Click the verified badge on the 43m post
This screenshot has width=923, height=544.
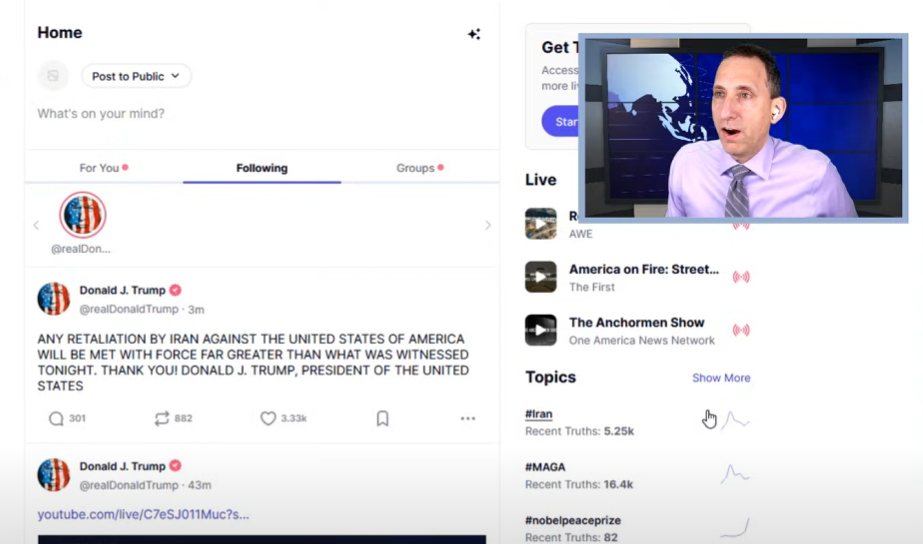tap(175, 466)
